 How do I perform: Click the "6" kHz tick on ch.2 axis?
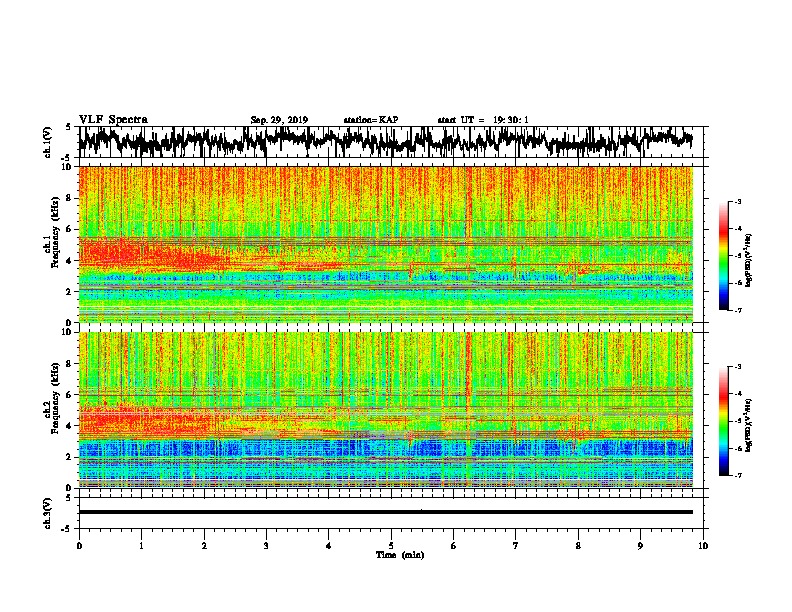[x=70, y=395]
